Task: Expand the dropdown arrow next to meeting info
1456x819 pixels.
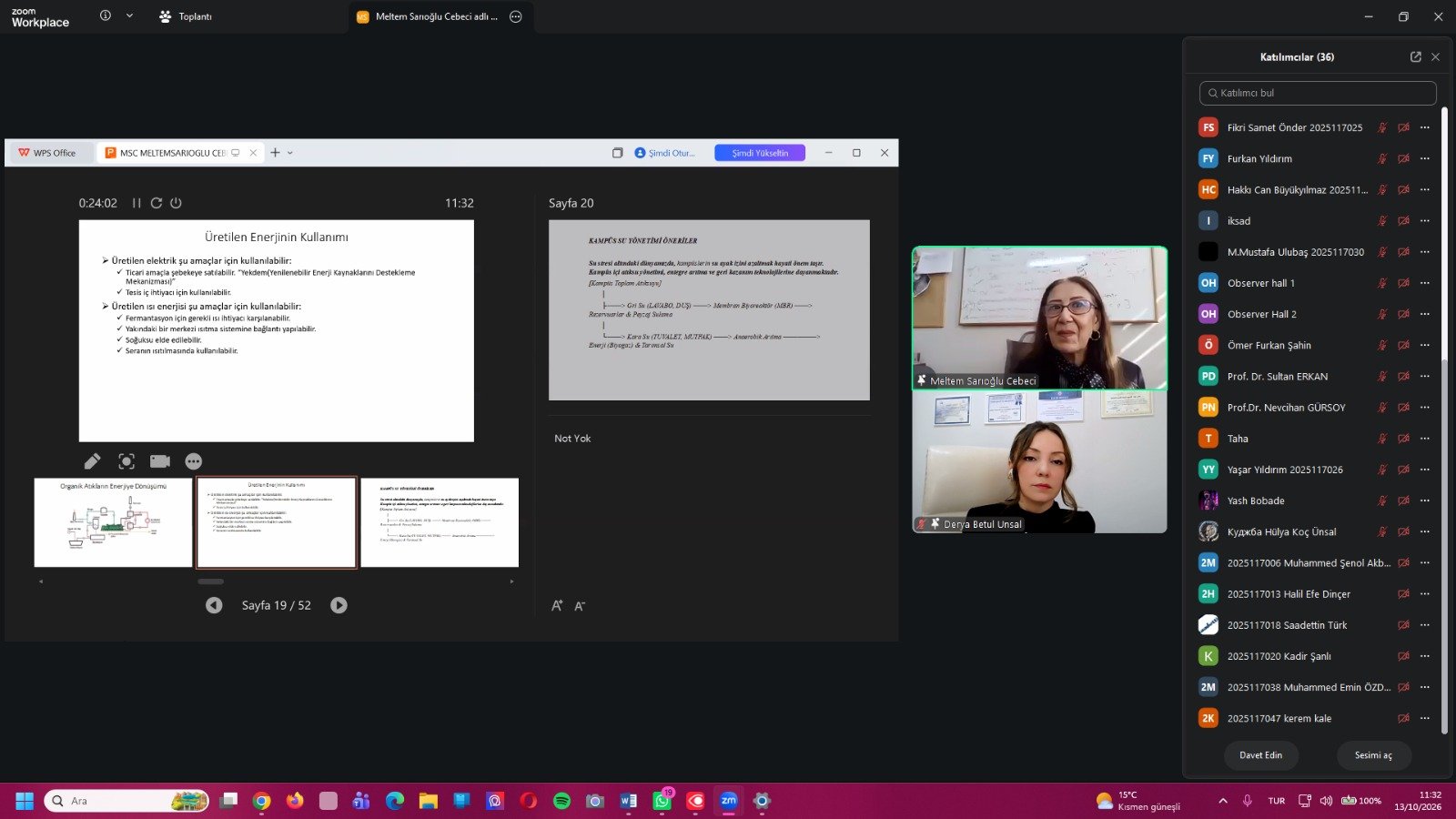Action: point(129,15)
